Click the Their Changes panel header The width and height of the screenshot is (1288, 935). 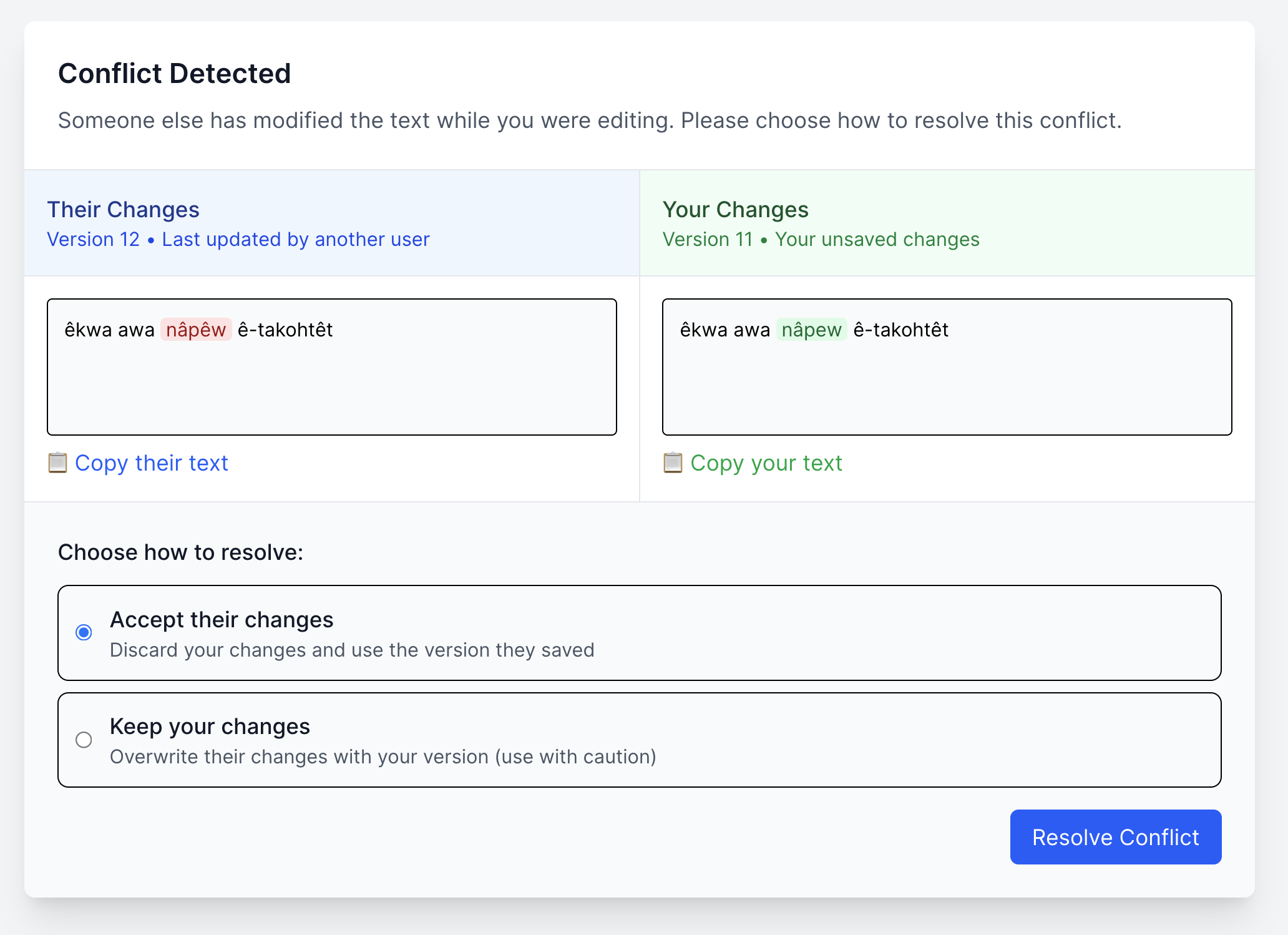pos(124,210)
